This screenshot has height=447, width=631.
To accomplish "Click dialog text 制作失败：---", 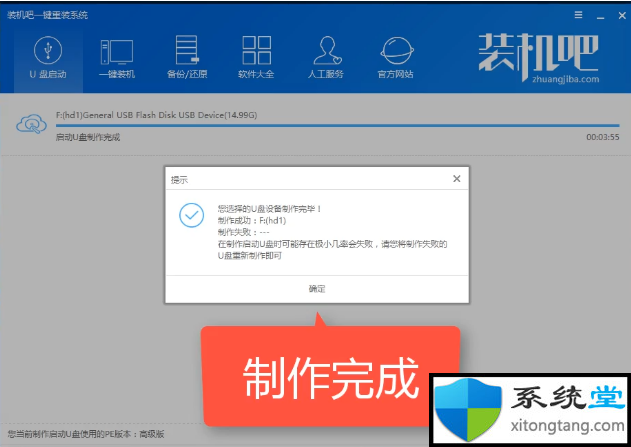I will pyautogui.click(x=243, y=232).
